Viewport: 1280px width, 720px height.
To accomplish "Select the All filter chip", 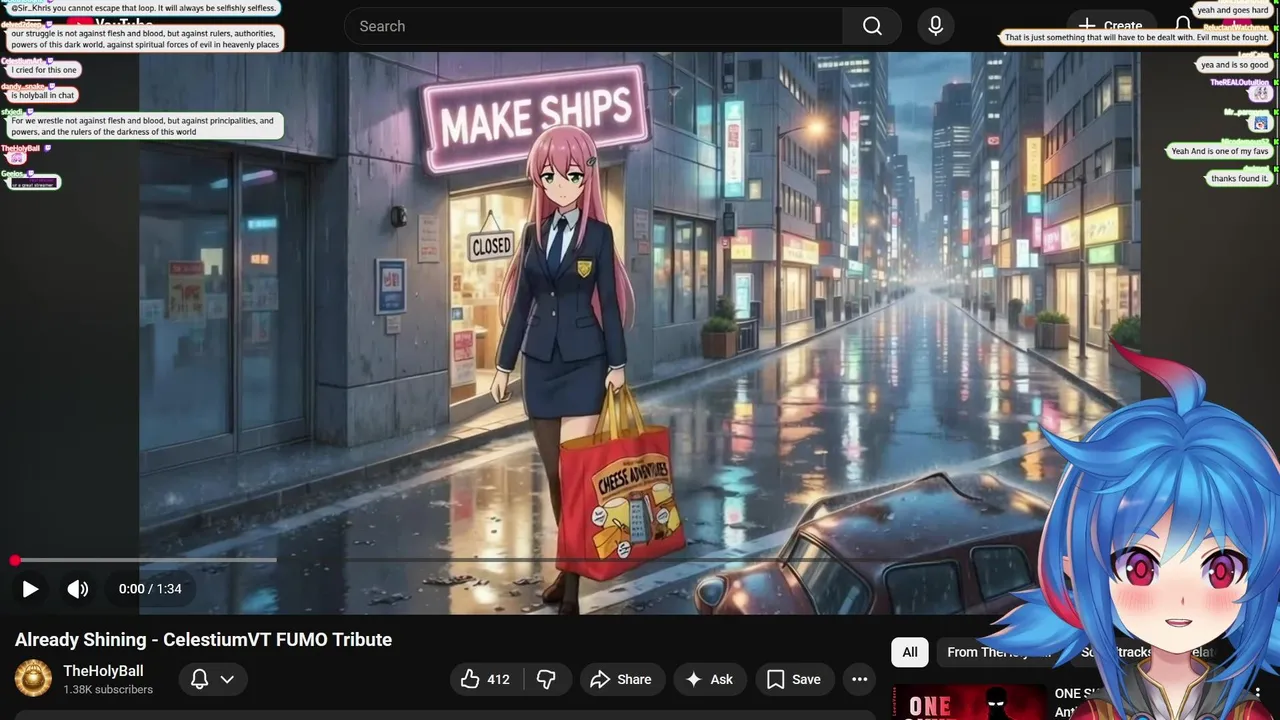I will pos(910,652).
